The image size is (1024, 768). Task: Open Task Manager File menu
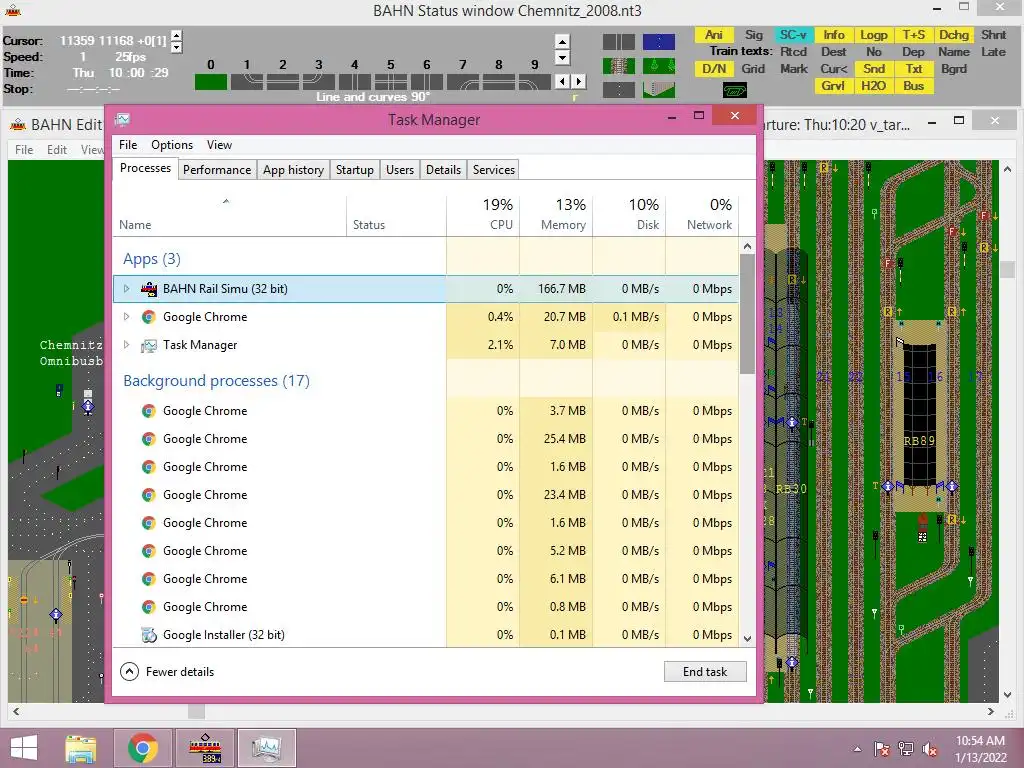coord(128,145)
